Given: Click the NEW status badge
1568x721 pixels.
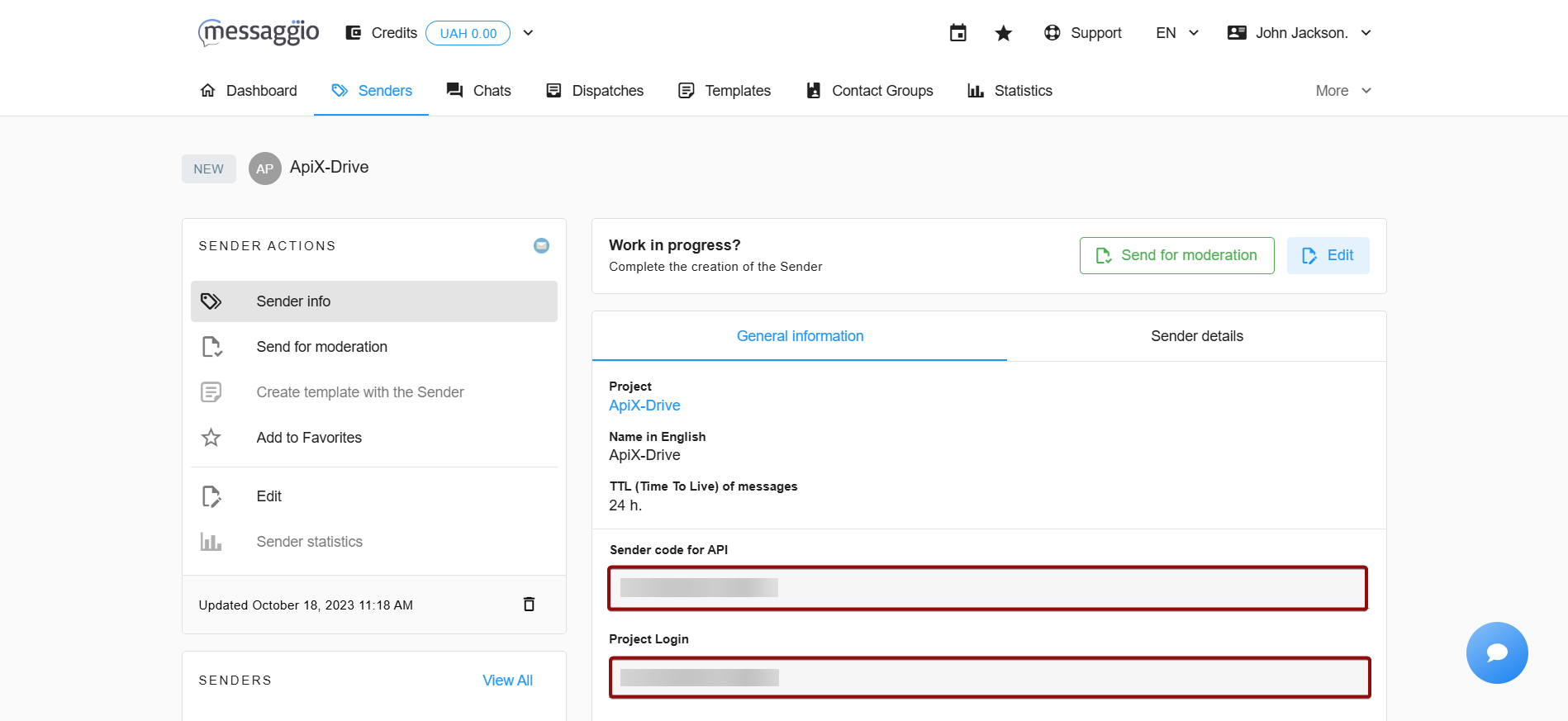Looking at the screenshot, I should [209, 168].
